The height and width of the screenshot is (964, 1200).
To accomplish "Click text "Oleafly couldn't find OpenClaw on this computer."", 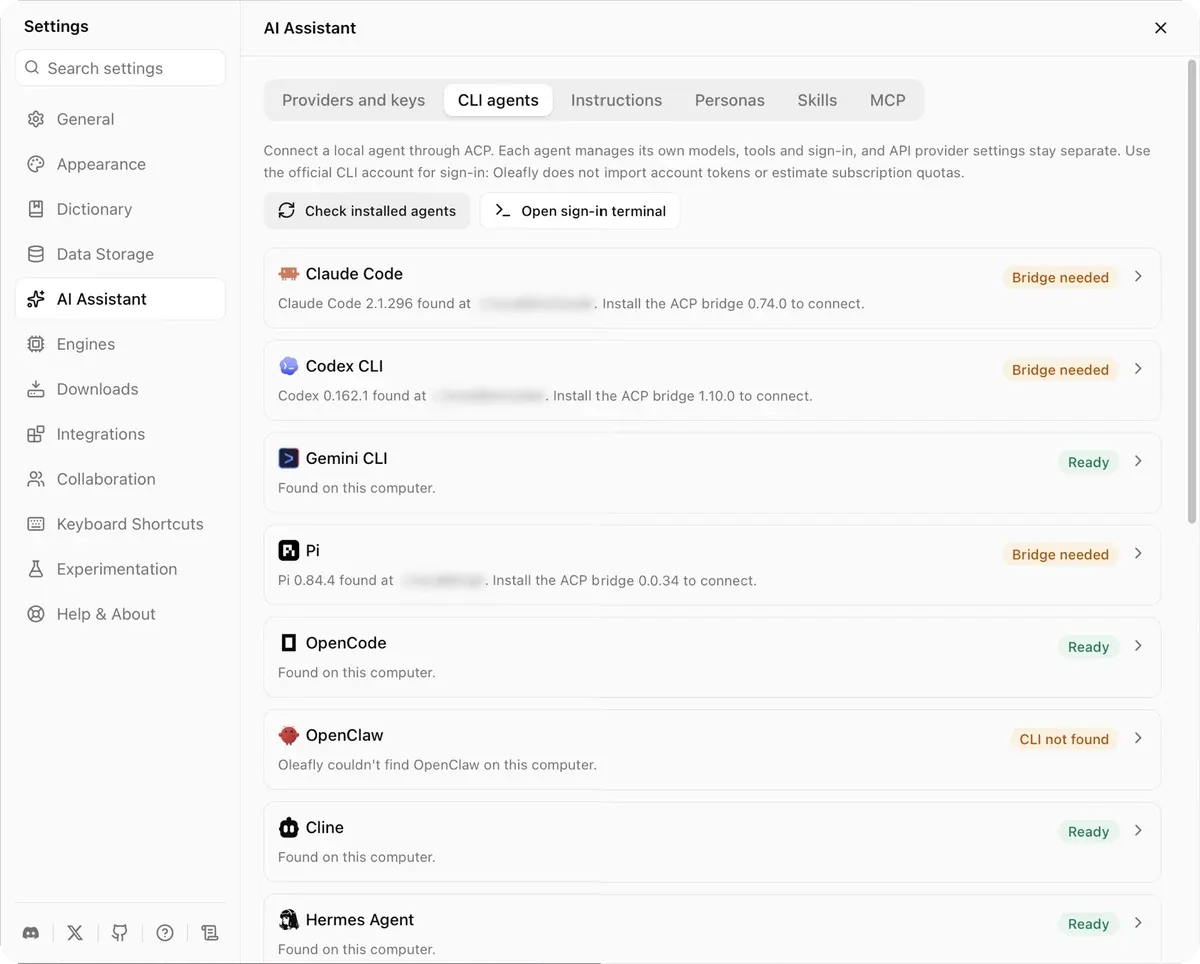I will pyautogui.click(x=437, y=765).
